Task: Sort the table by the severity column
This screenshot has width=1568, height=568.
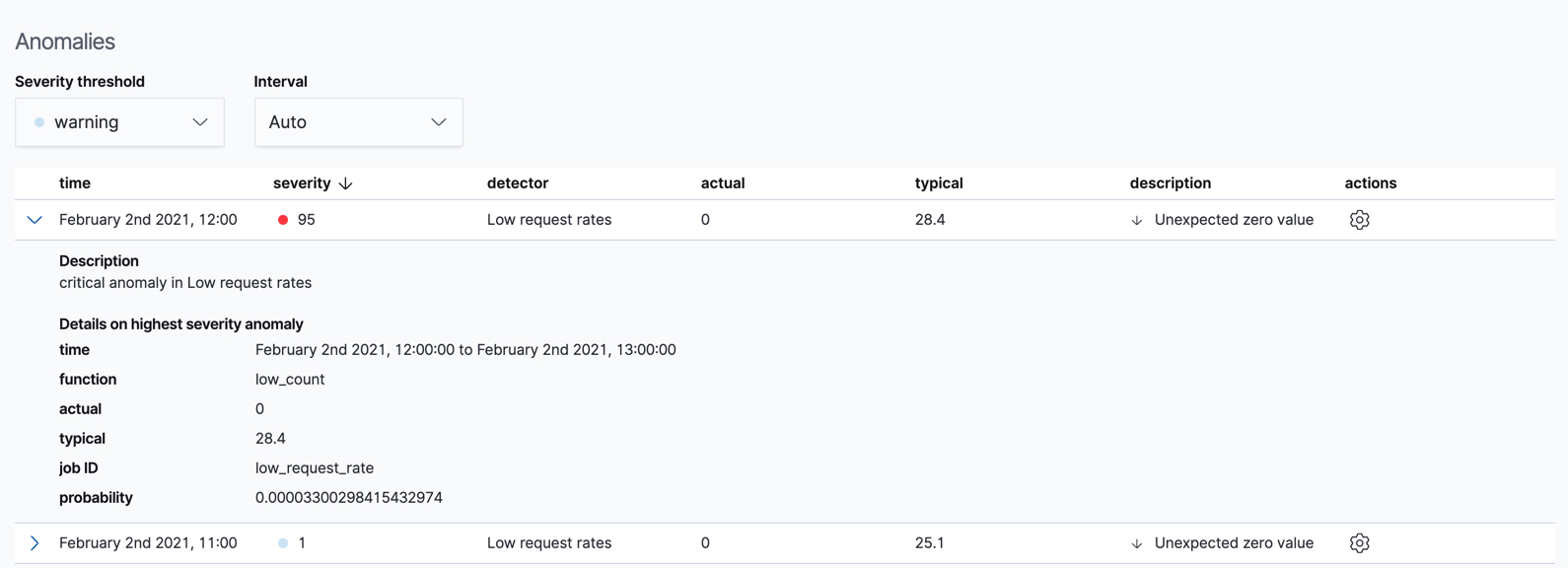Action: point(302,182)
